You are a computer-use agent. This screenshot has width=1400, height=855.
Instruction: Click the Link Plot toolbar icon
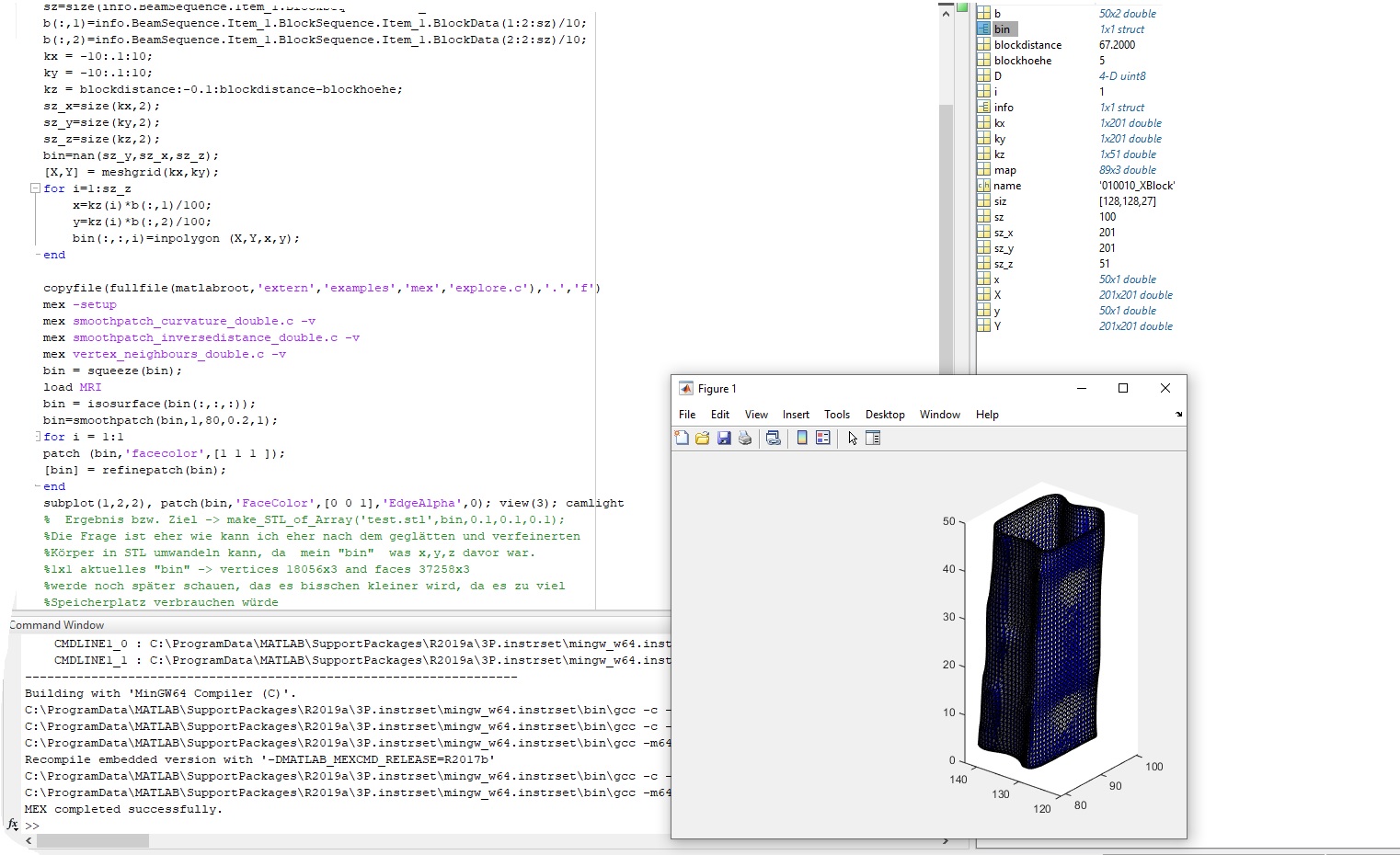(774, 439)
